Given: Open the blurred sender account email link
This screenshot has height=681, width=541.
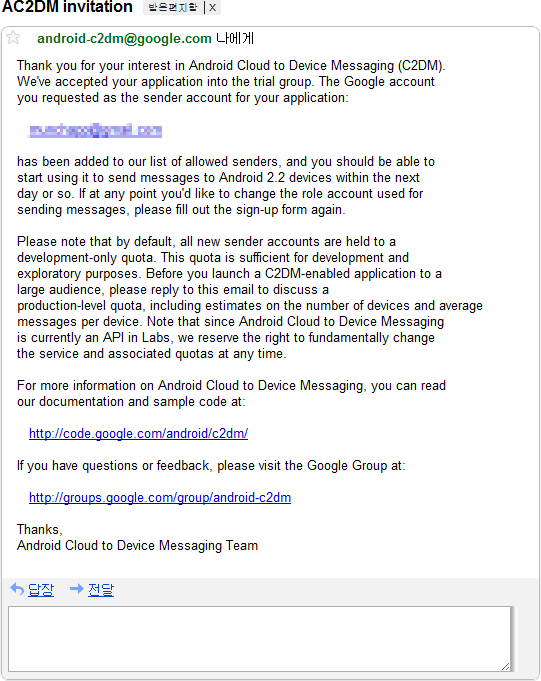Looking at the screenshot, I should [x=96, y=130].
